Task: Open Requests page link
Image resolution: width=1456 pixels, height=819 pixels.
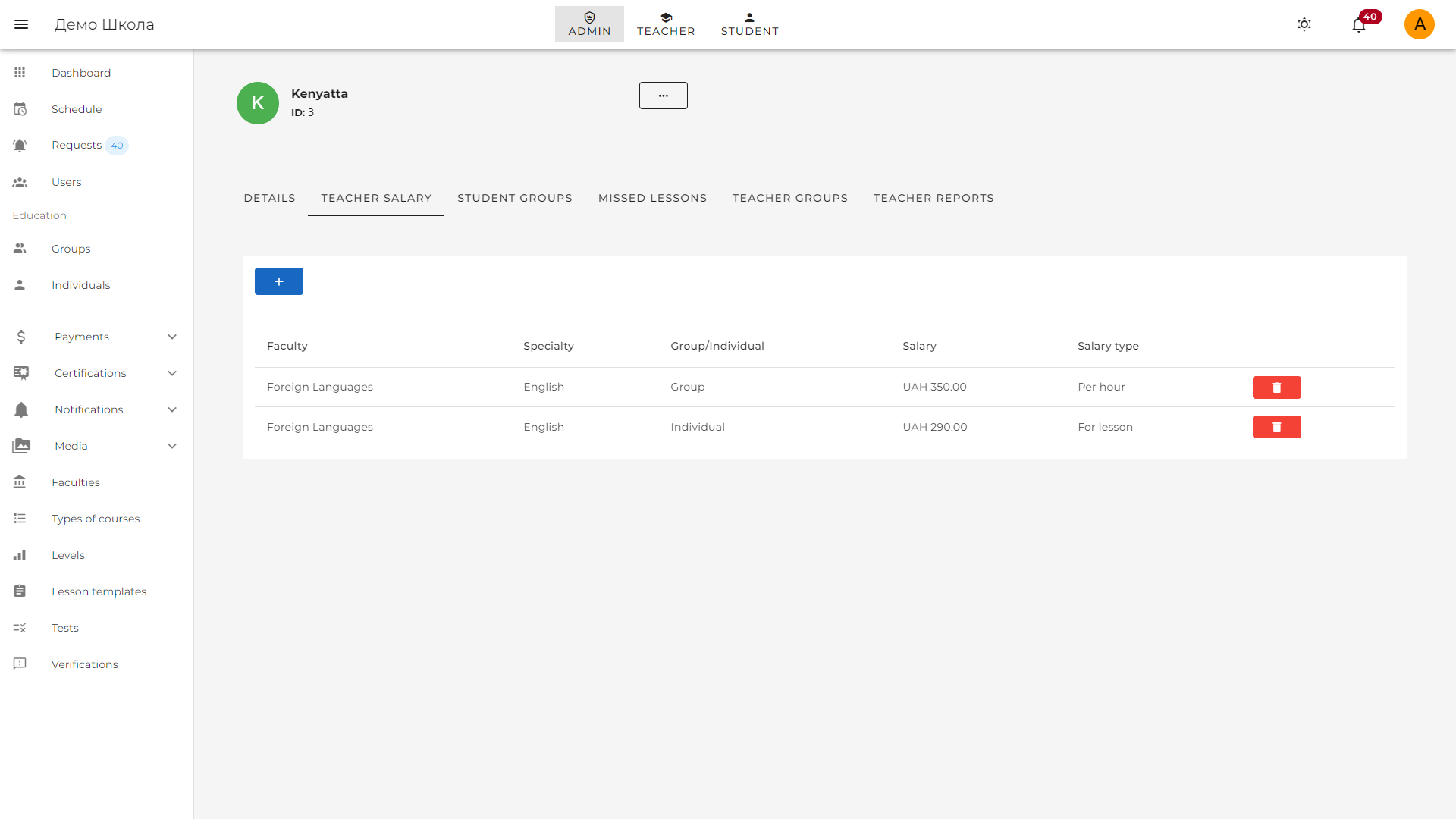Action: click(77, 146)
